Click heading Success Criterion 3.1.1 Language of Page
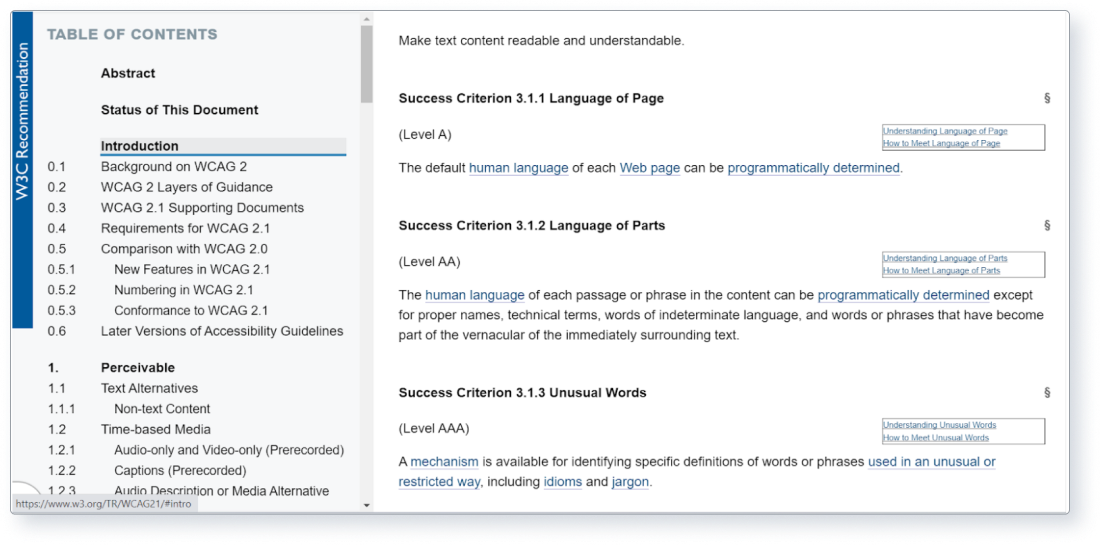 point(531,98)
